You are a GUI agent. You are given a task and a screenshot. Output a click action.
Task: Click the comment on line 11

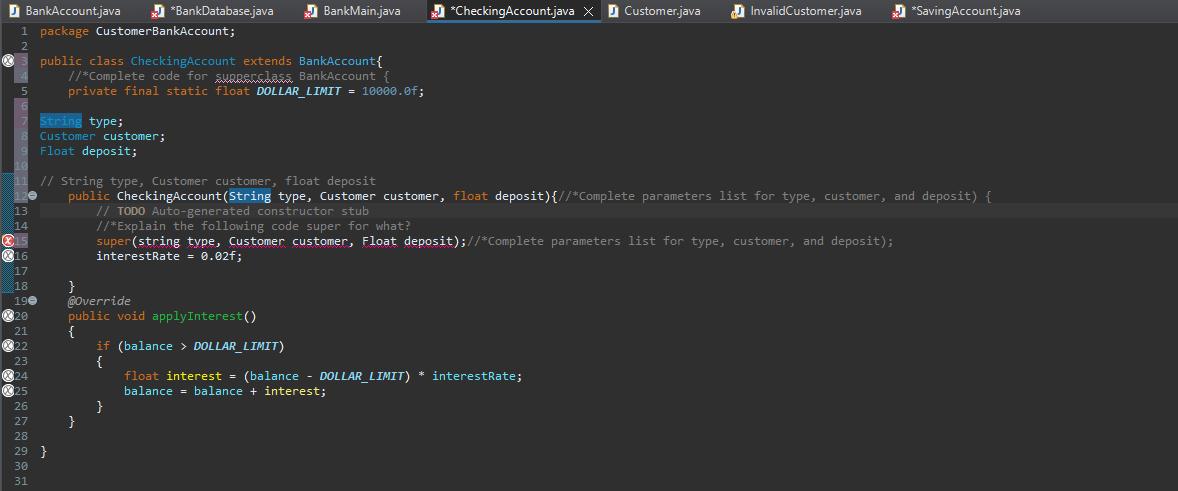(207, 181)
